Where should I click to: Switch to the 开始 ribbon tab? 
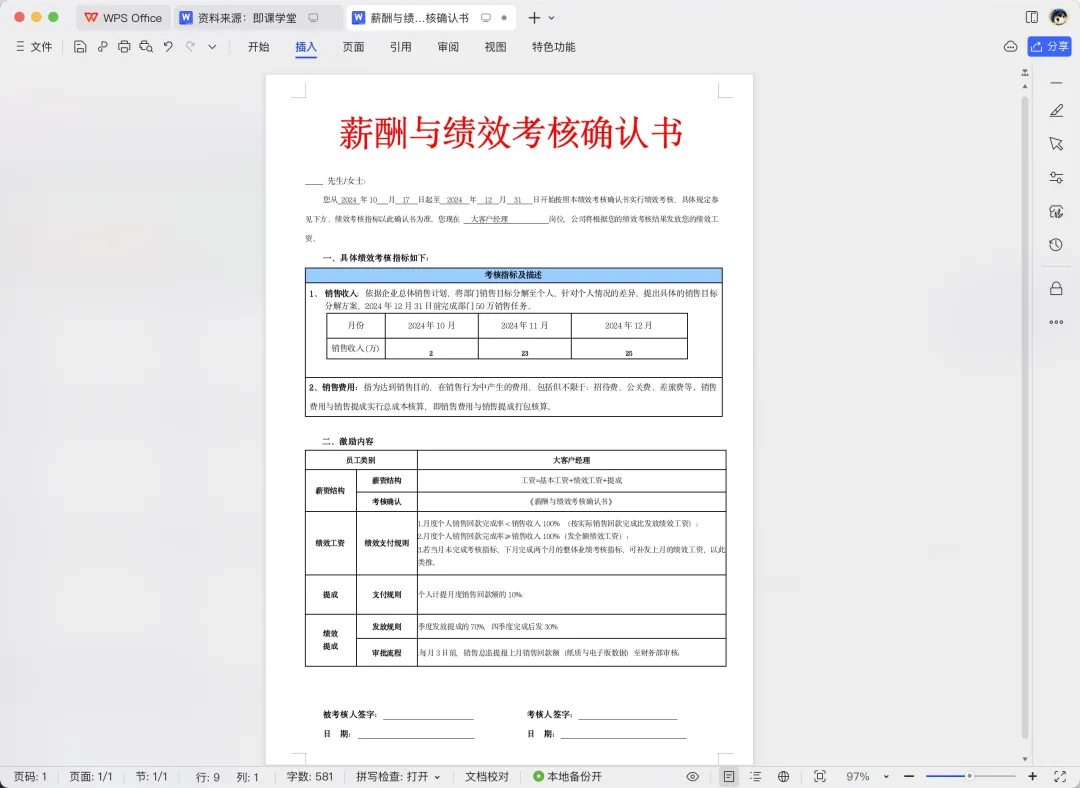click(x=258, y=47)
